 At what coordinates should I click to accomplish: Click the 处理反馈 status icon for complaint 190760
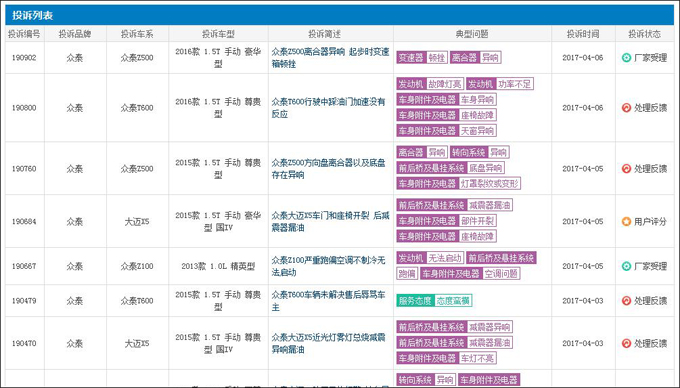tap(626, 169)
